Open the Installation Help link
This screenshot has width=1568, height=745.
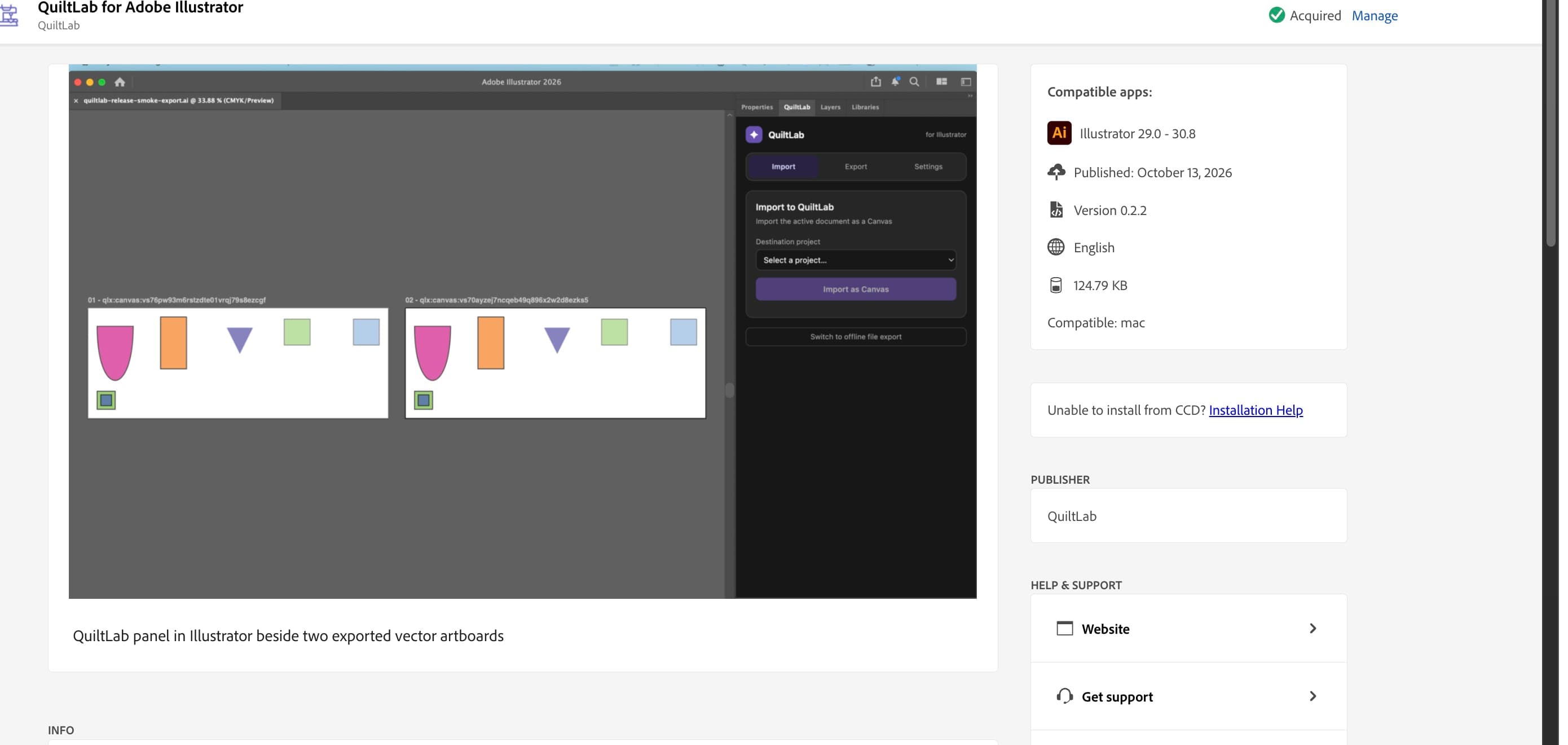pos(1255,410)
